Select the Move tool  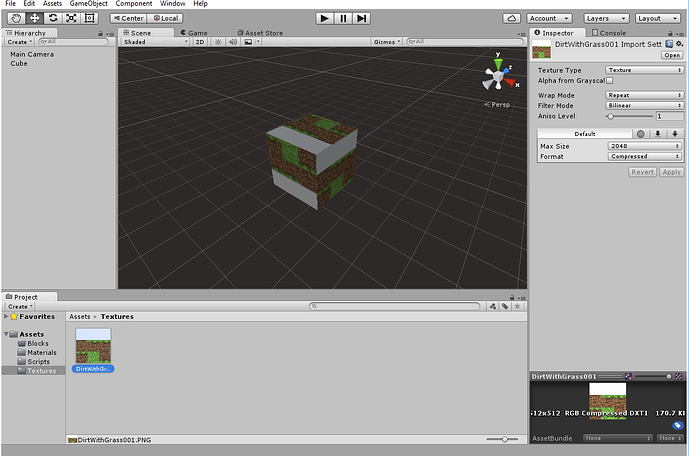34,18
